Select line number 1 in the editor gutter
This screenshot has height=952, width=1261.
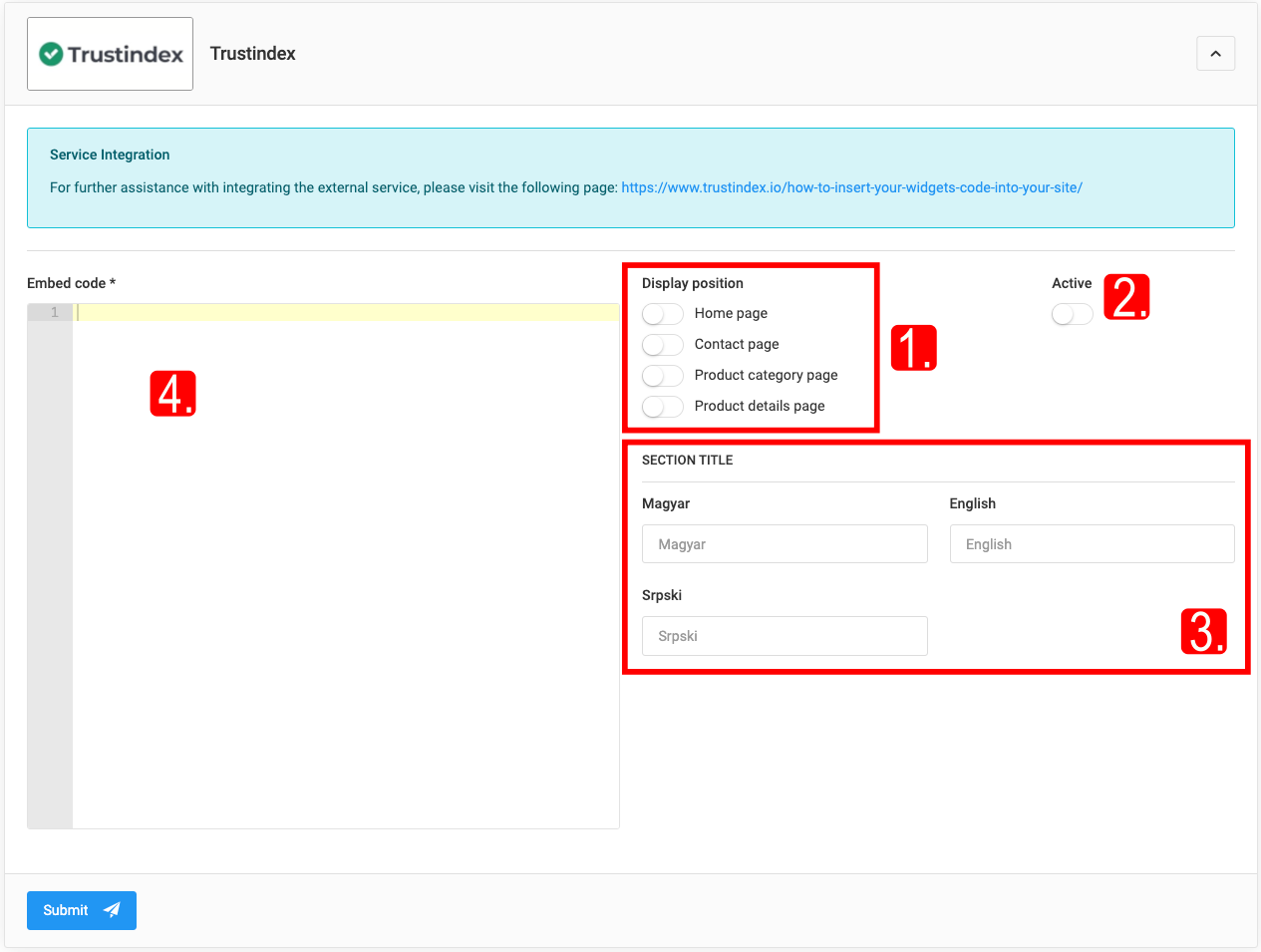[x=54, y=313]
